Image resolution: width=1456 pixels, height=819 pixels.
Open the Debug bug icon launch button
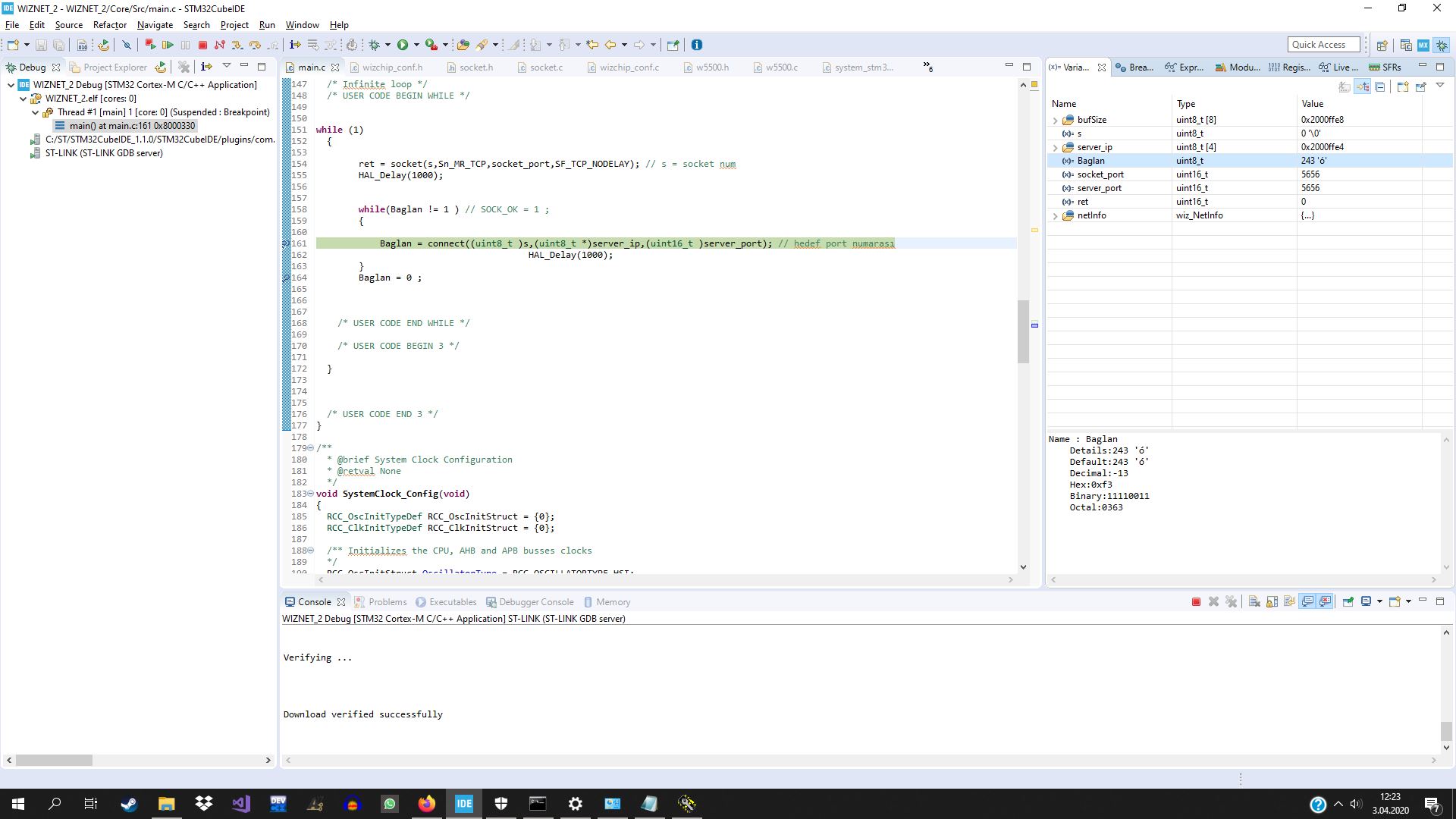374,45
